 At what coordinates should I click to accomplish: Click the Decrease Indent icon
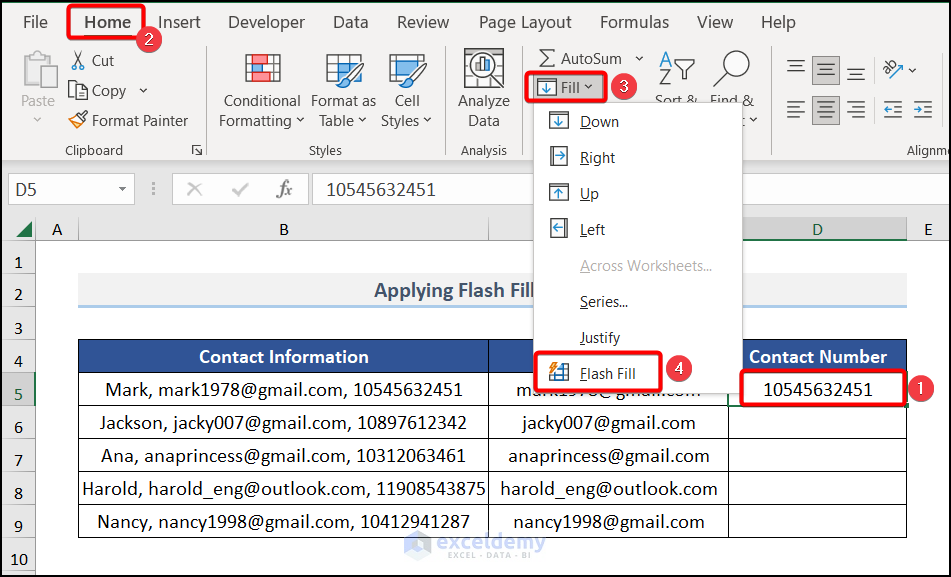click(x=893, y=110)
